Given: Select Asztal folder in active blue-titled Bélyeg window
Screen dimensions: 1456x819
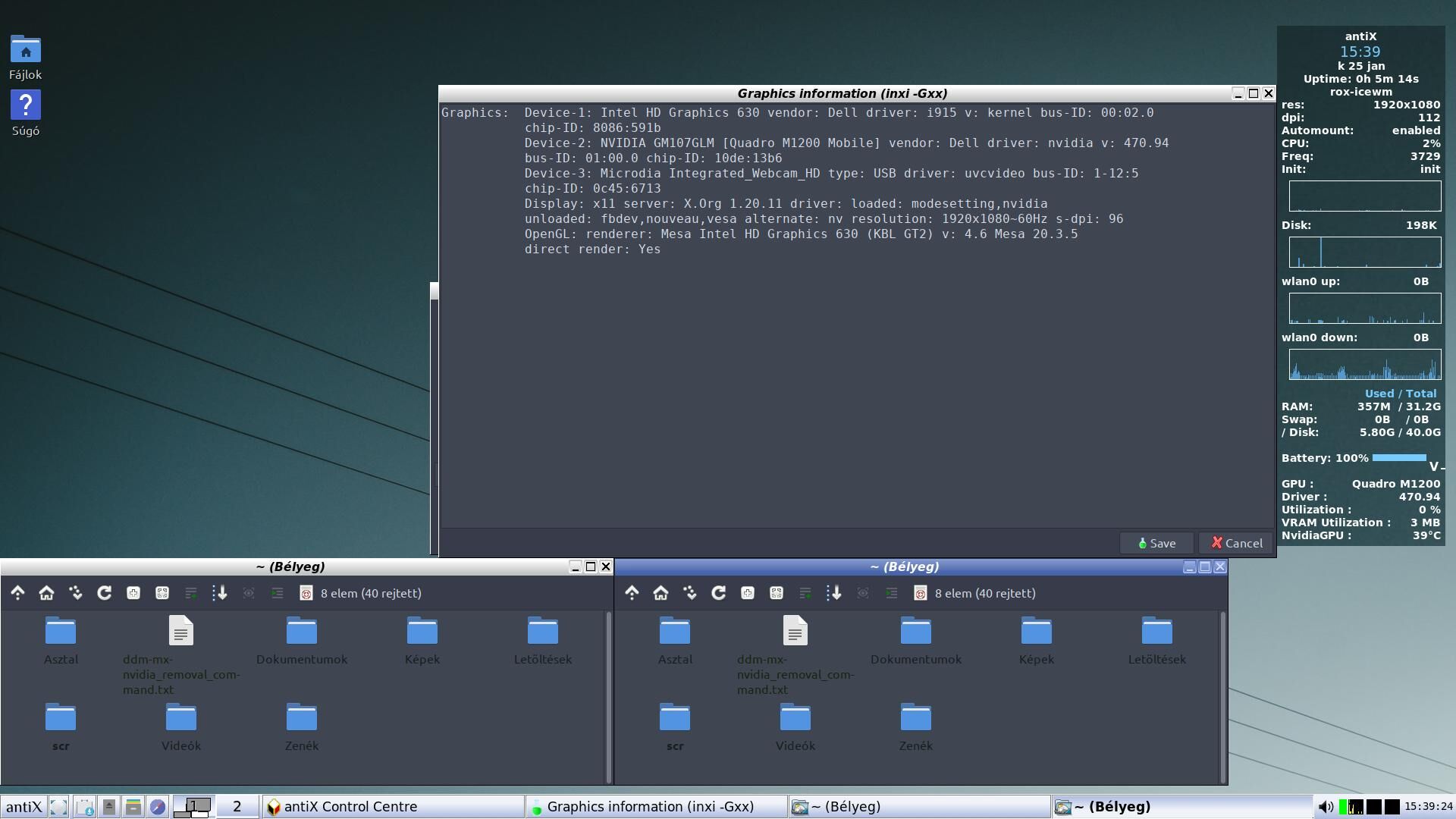Looking at the screenshot, I should click(675, 641).
